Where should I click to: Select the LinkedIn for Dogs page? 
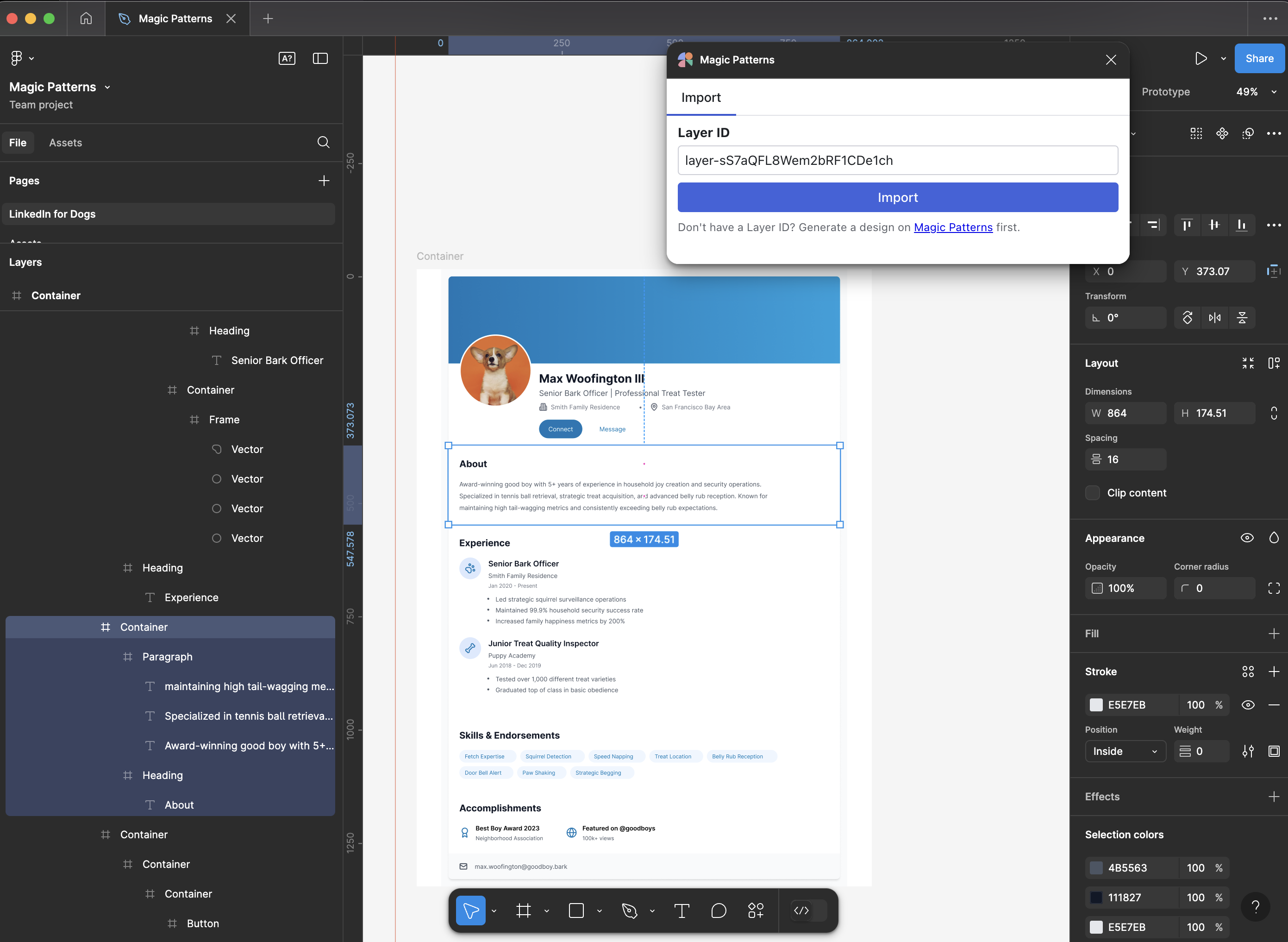coord(169,214)
